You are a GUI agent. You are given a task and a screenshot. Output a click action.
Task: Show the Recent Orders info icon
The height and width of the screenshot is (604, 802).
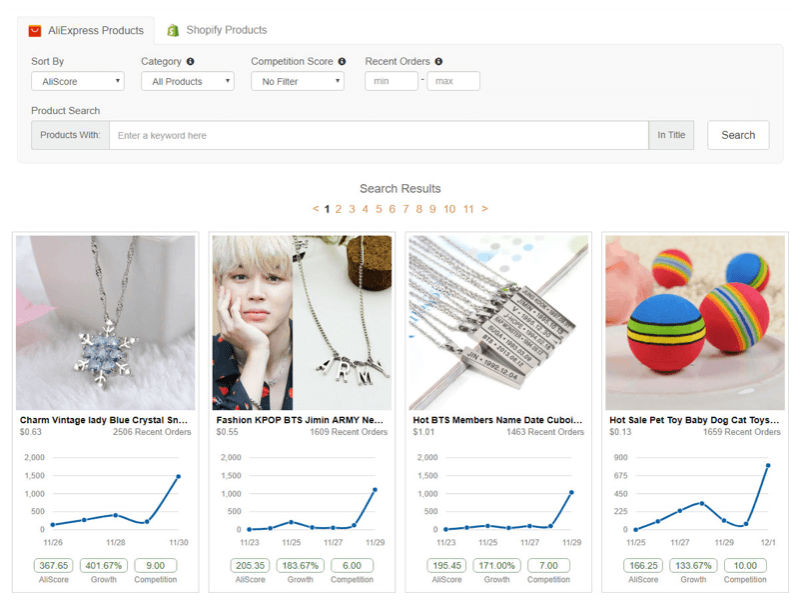(438, 61)
